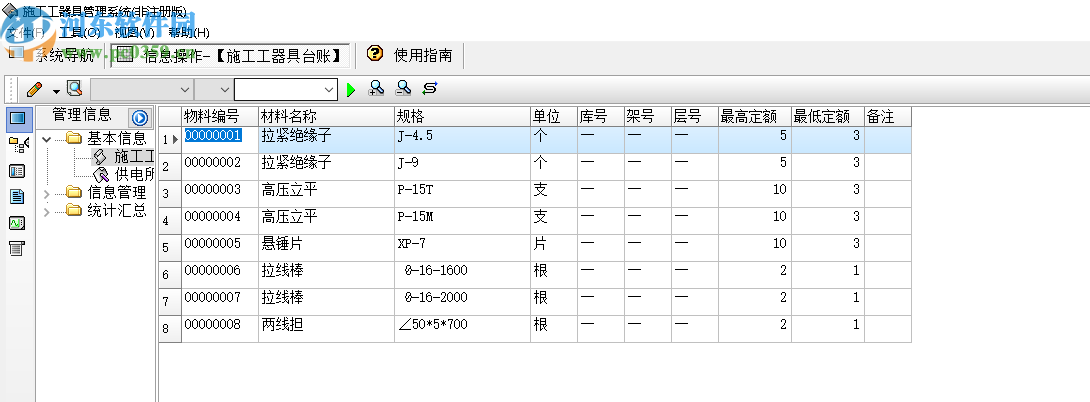Switch to 信息操作-【施工工器具台账】 tab
The image size is (1090, 402).
pos(230,56)
